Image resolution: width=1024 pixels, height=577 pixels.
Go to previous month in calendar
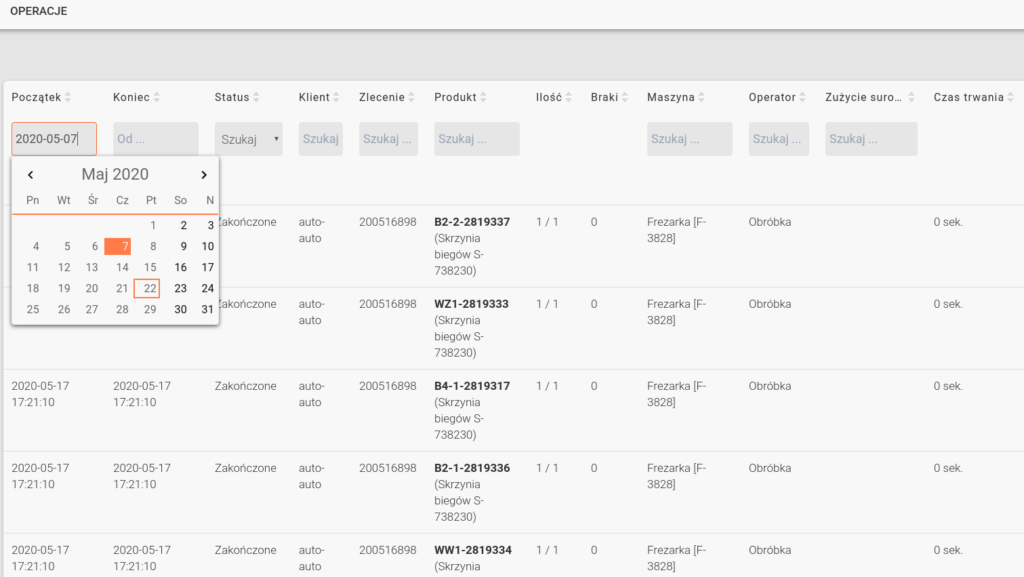(31, 175)
